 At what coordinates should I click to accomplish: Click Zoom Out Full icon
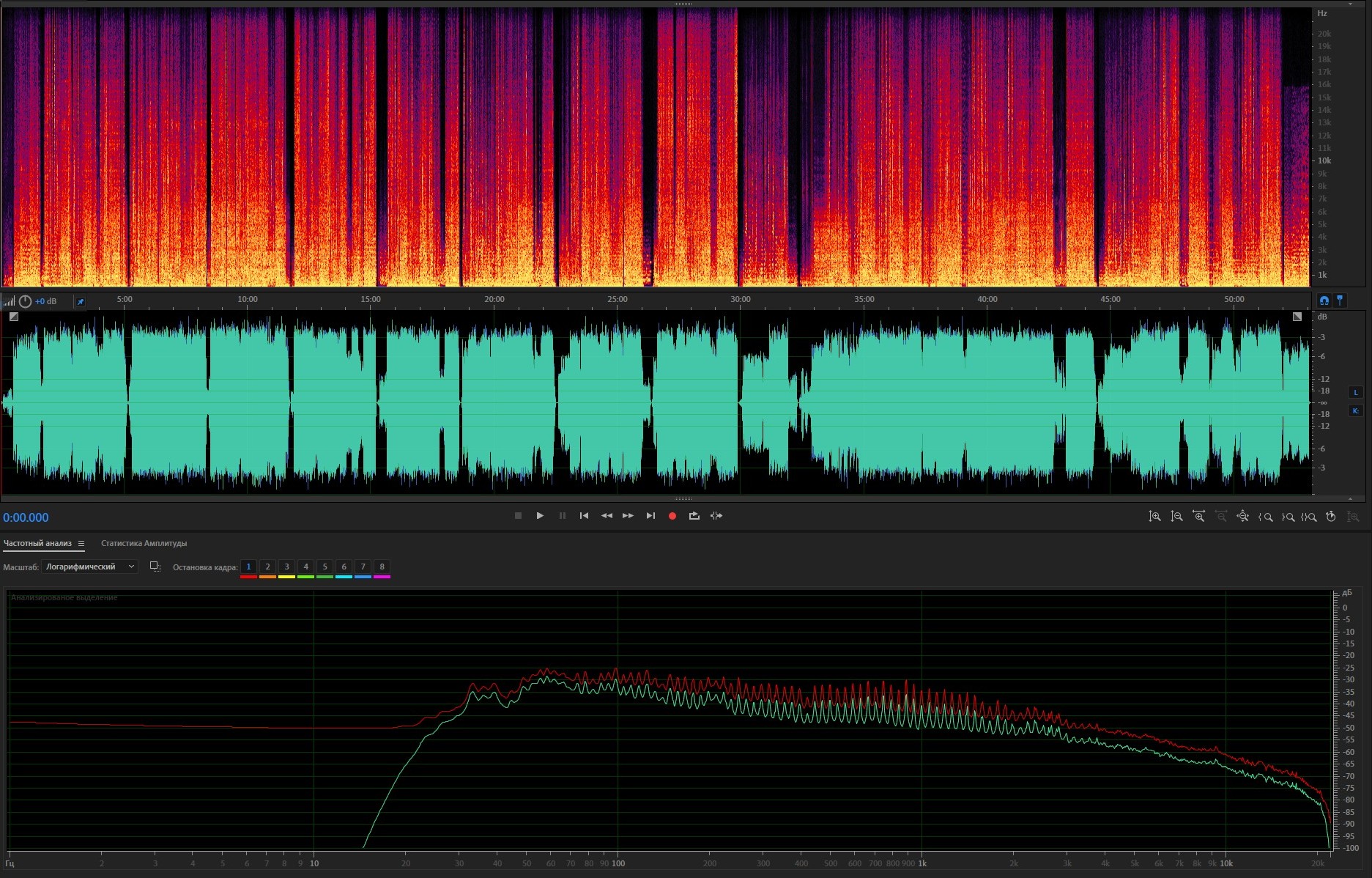point(1242,517)
